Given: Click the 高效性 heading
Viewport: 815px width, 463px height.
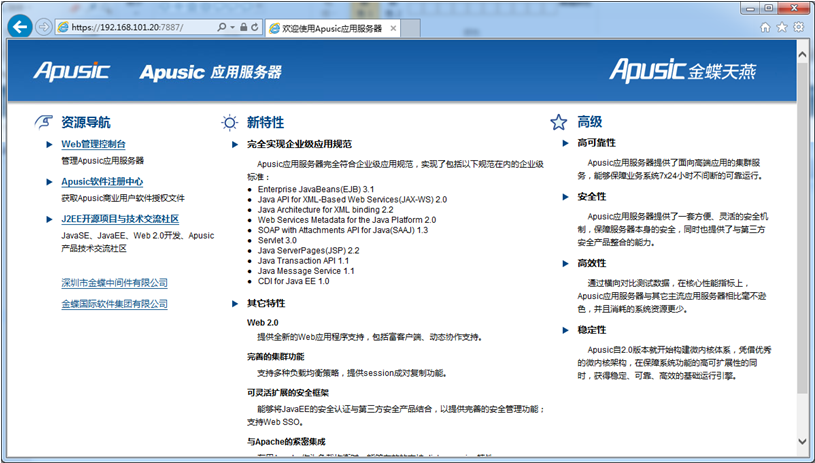Looking at the screenshot, I should [591, 263].
